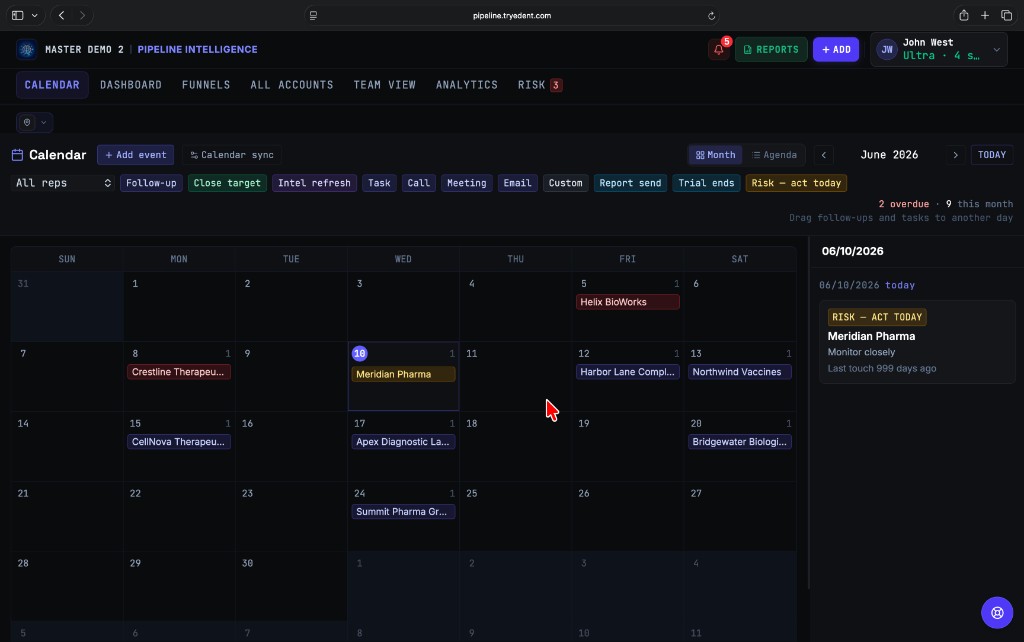Open the All Accounts tab
The width and height of the screenshot is (1024, 642).
click(292, 85)
